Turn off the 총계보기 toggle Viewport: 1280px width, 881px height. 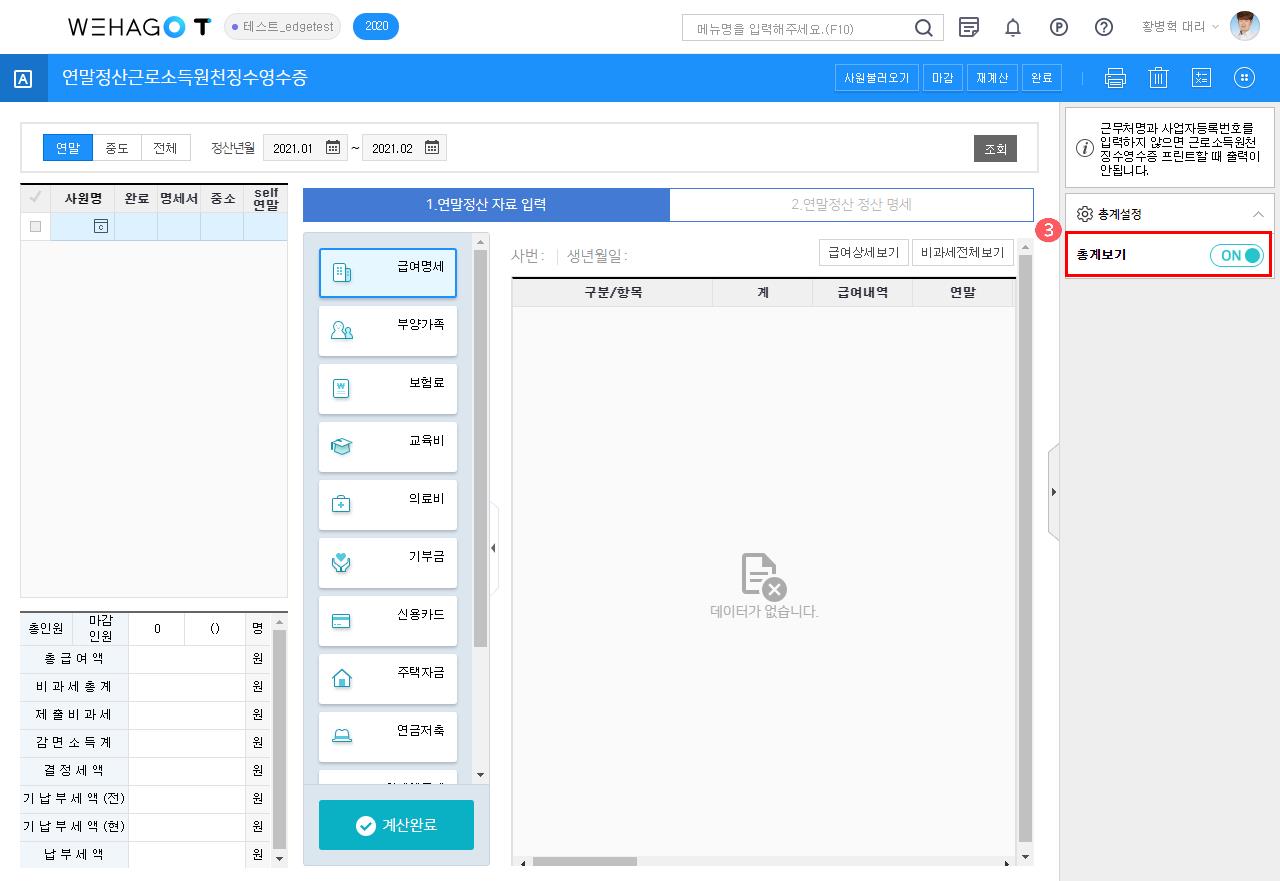[1236, 255]
